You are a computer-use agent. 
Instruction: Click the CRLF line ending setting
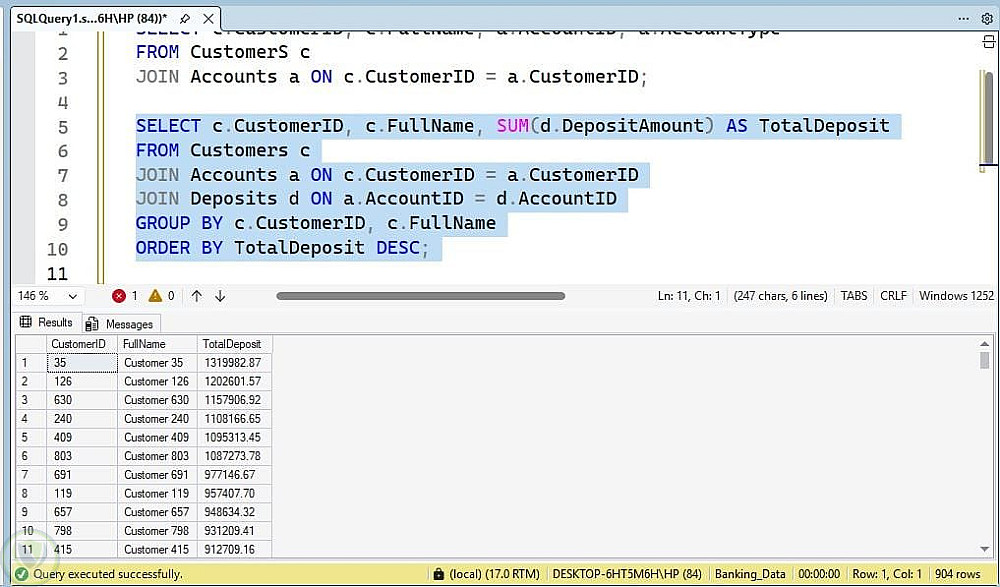893,296
